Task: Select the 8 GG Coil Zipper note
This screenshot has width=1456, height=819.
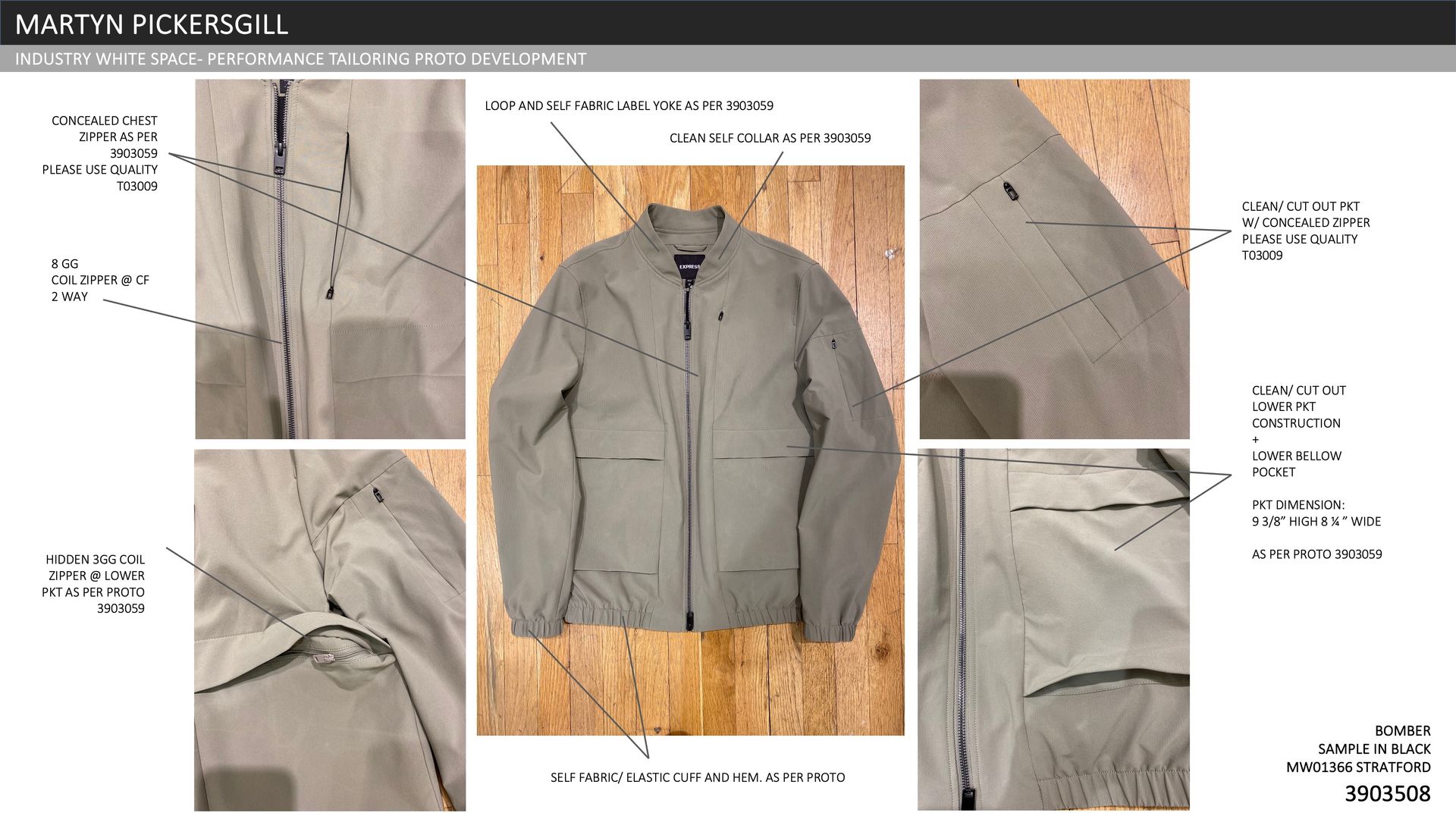Action: [99, 280]
